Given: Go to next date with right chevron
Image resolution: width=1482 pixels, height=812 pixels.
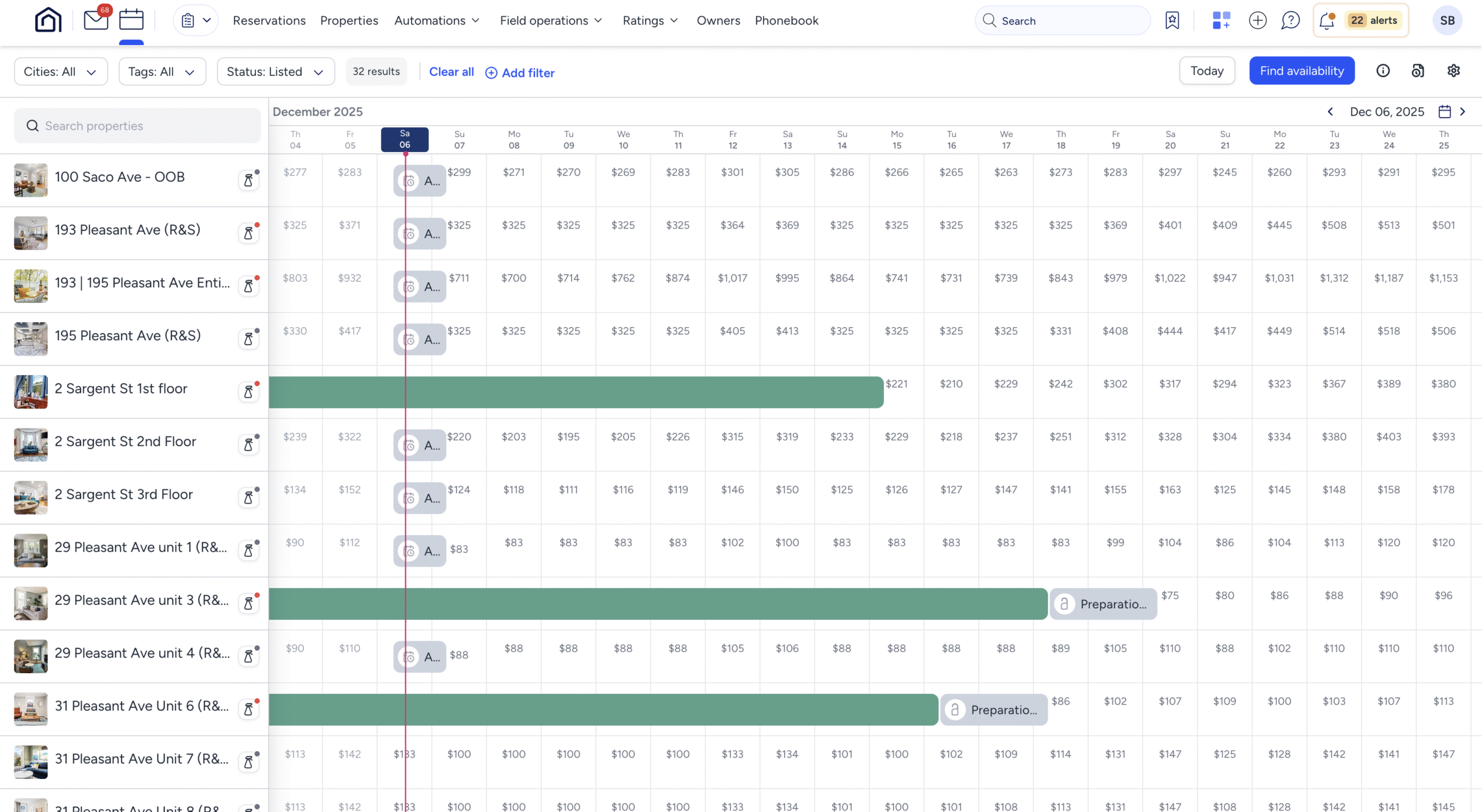Looking at the screenshot, I should point(1462,112).
